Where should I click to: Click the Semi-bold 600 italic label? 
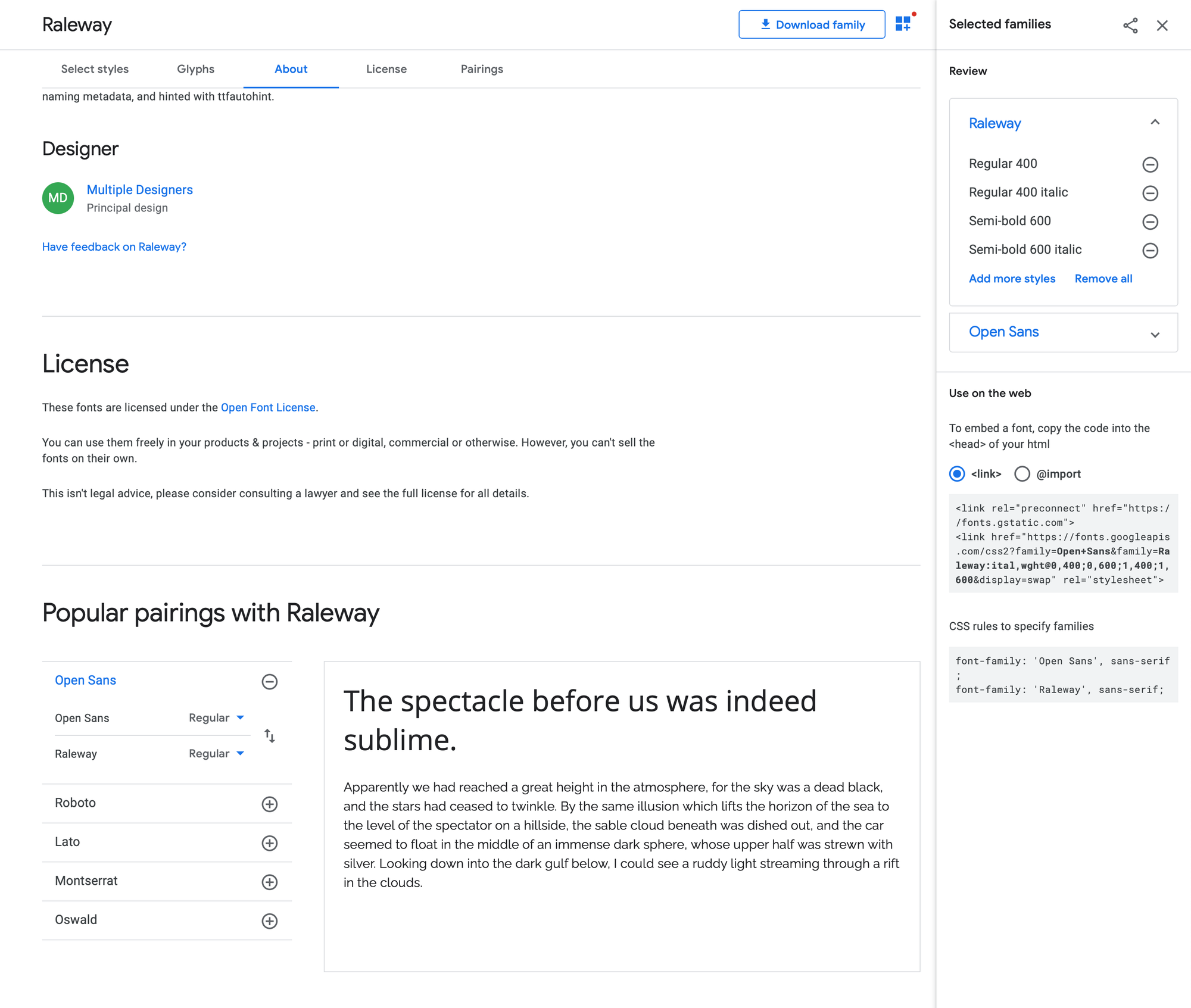pos(1025,249)
